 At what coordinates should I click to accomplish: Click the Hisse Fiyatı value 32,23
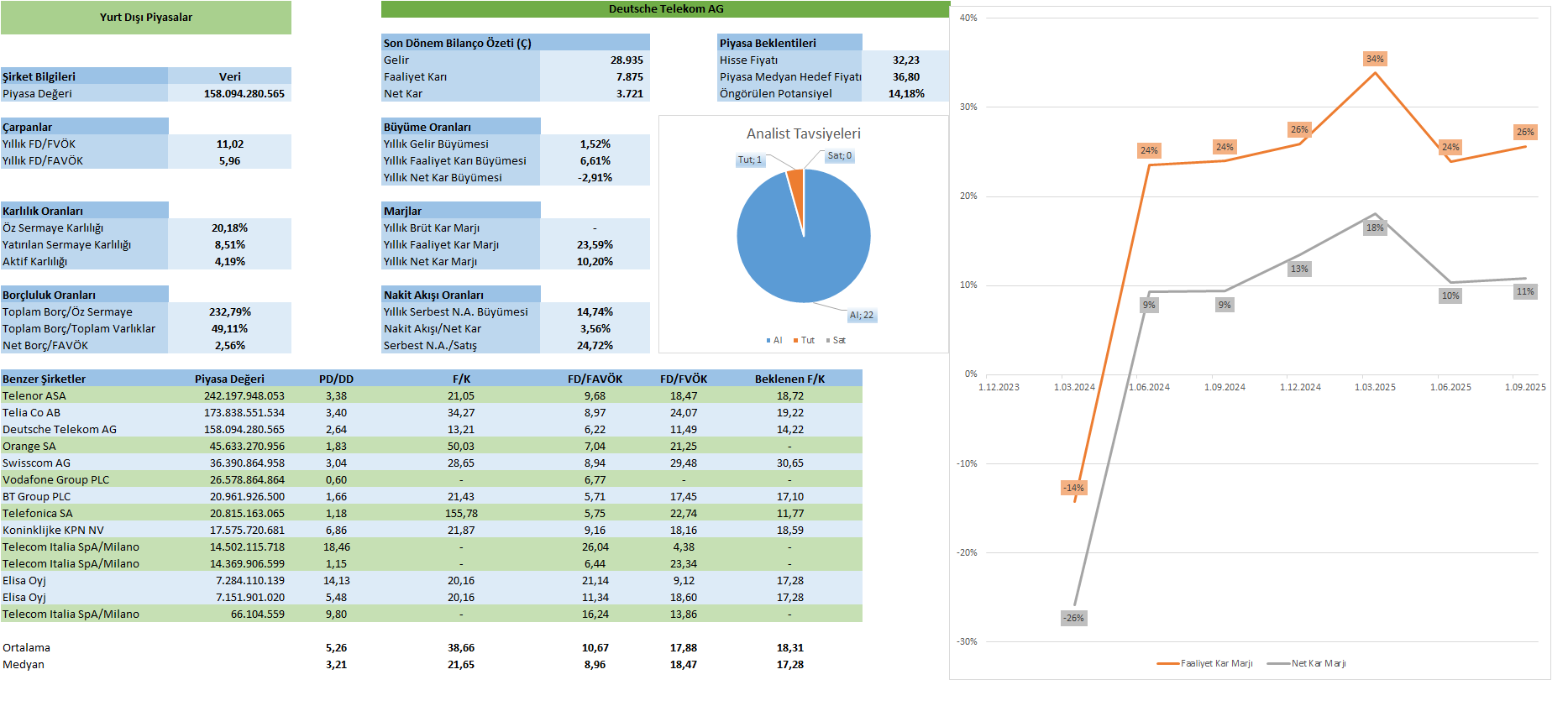click(x=905, y=60)
